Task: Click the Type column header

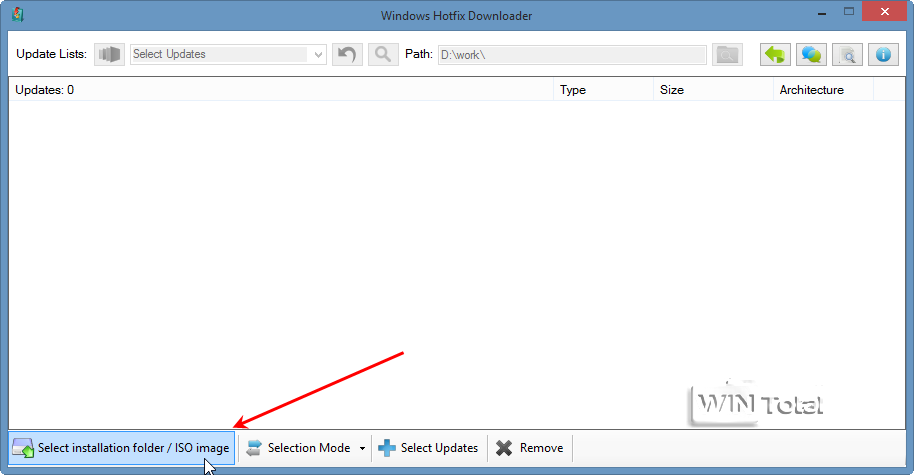Action: pos(603,90)
